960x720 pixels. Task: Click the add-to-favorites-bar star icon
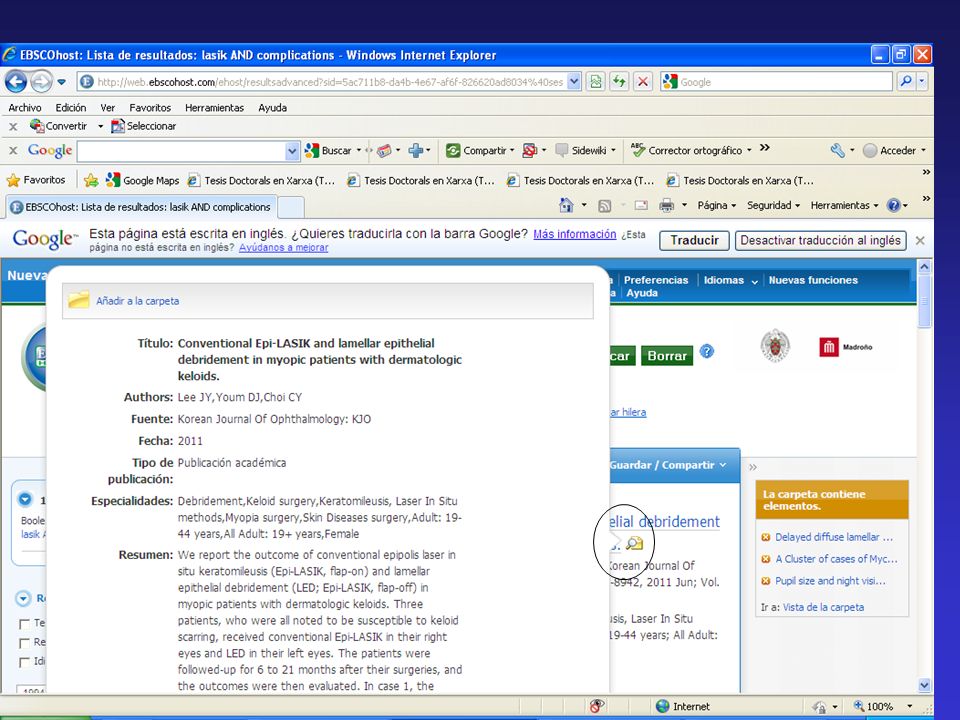coord(91,181)
